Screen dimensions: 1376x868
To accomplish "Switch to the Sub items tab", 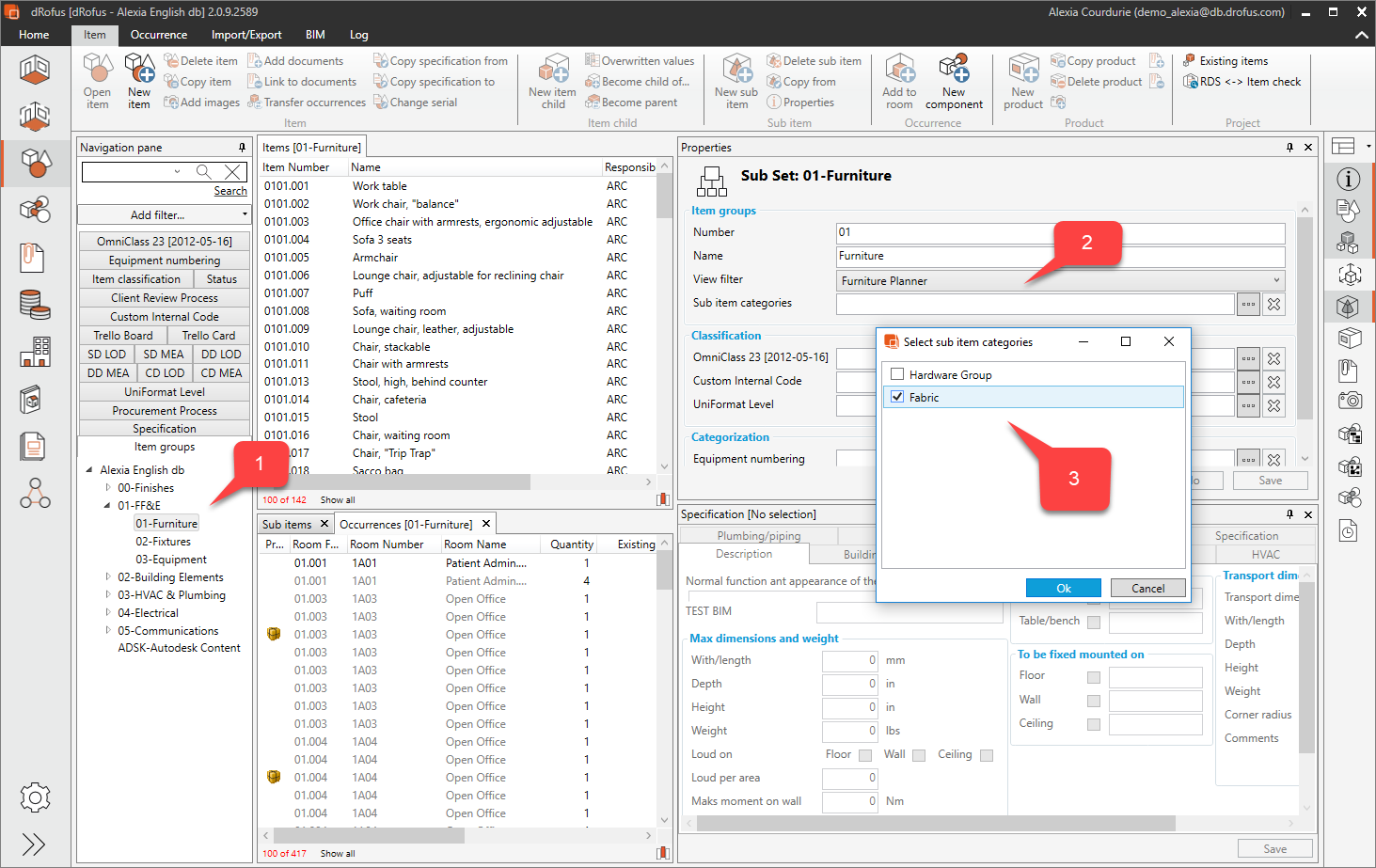I will tap(287, 525).
